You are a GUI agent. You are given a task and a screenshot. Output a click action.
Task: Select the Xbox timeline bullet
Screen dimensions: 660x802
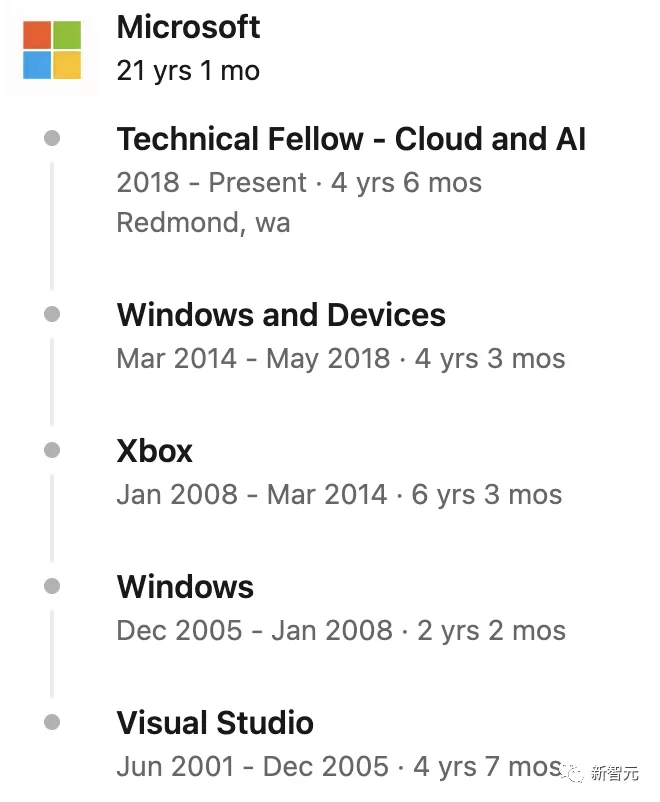point(52,450)
